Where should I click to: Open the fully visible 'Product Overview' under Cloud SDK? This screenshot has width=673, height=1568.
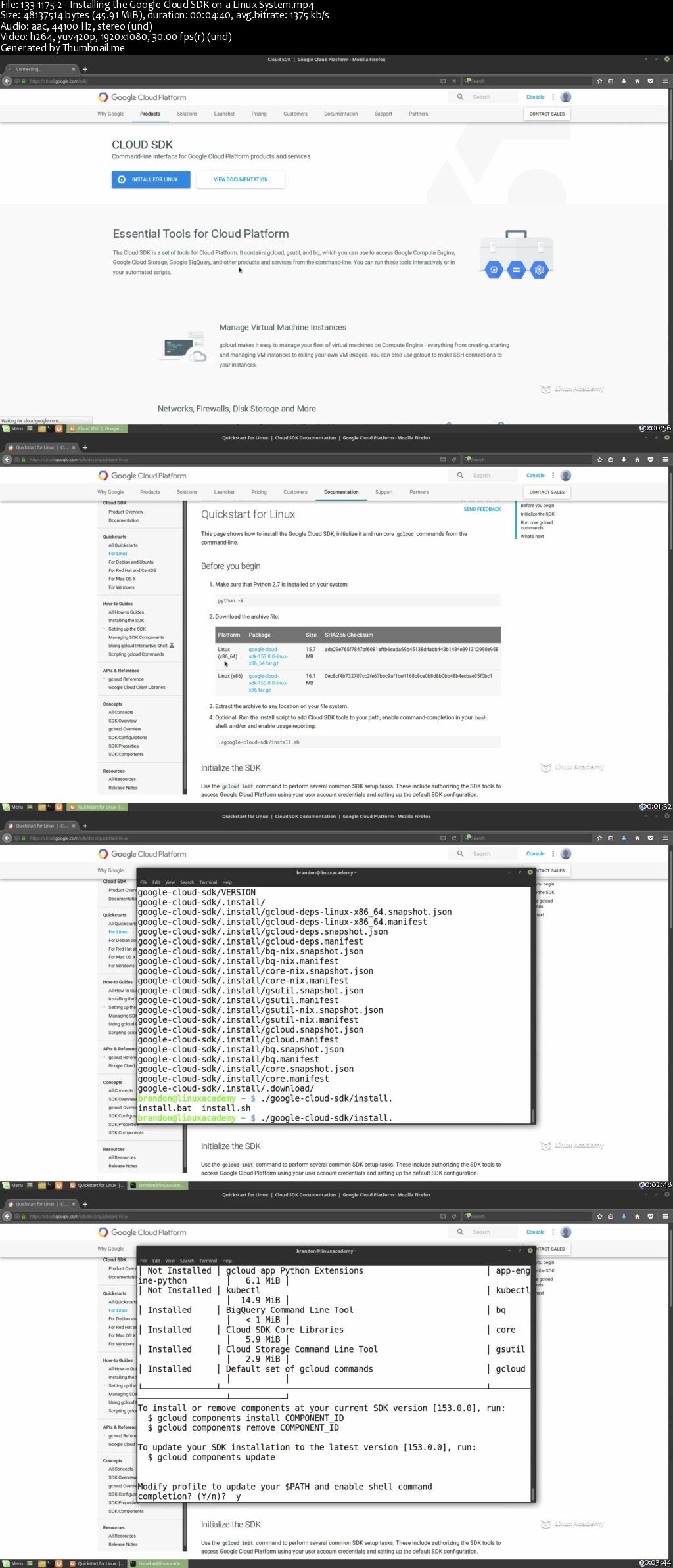pyautogui.click(x=126, y=512)
